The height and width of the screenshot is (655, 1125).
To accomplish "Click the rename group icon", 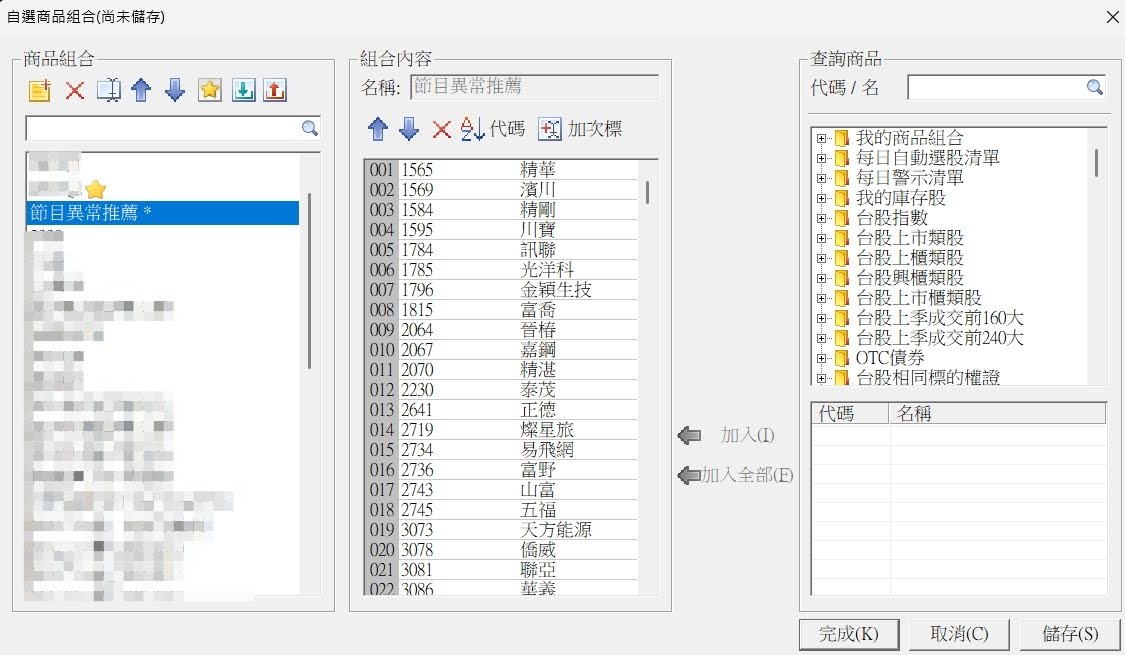I will 108,90.
